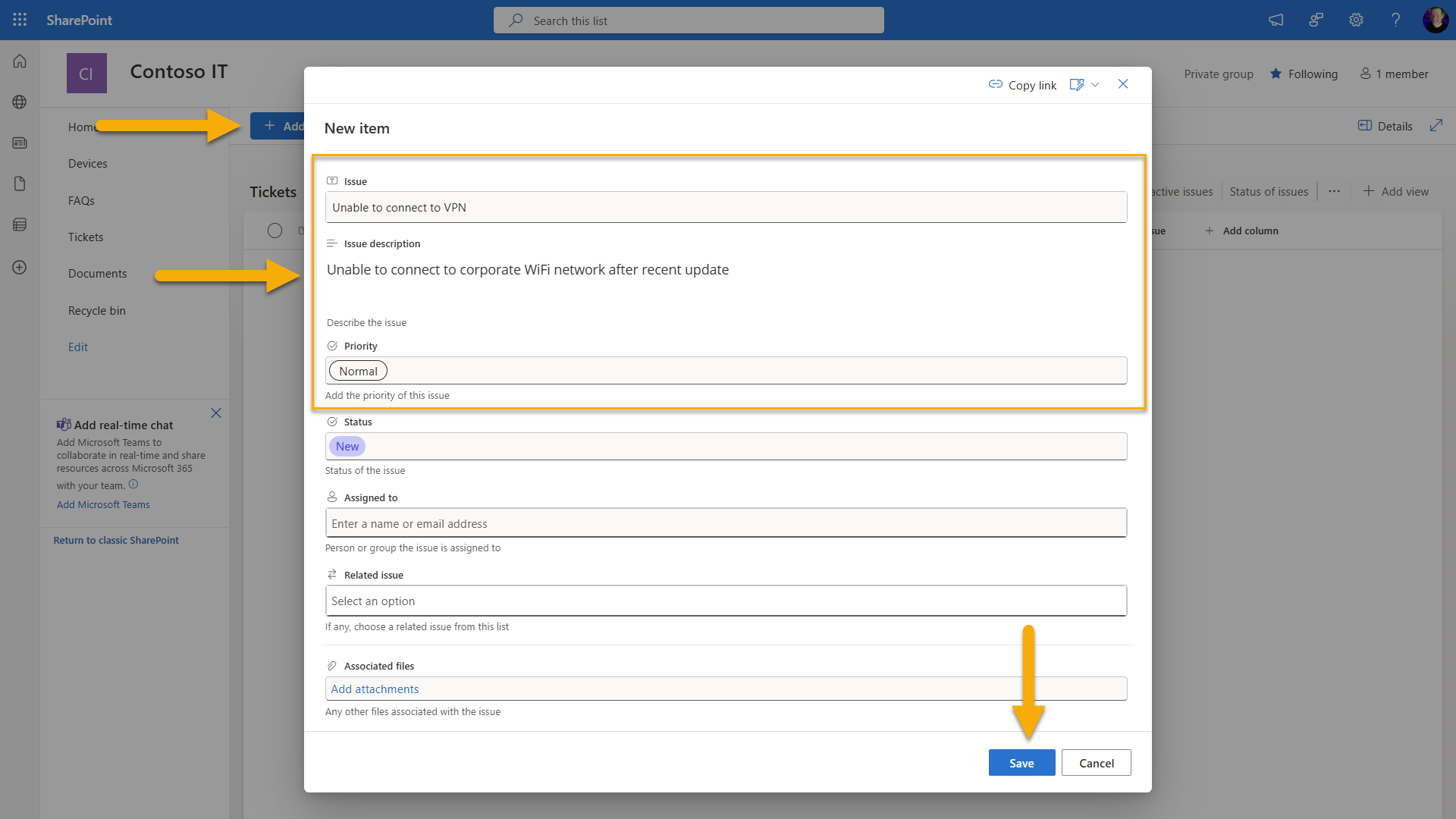This screenshot has height=819, width=1456.
Task: Select all tickets using the circle checkbox
Action: coord(275,231)
